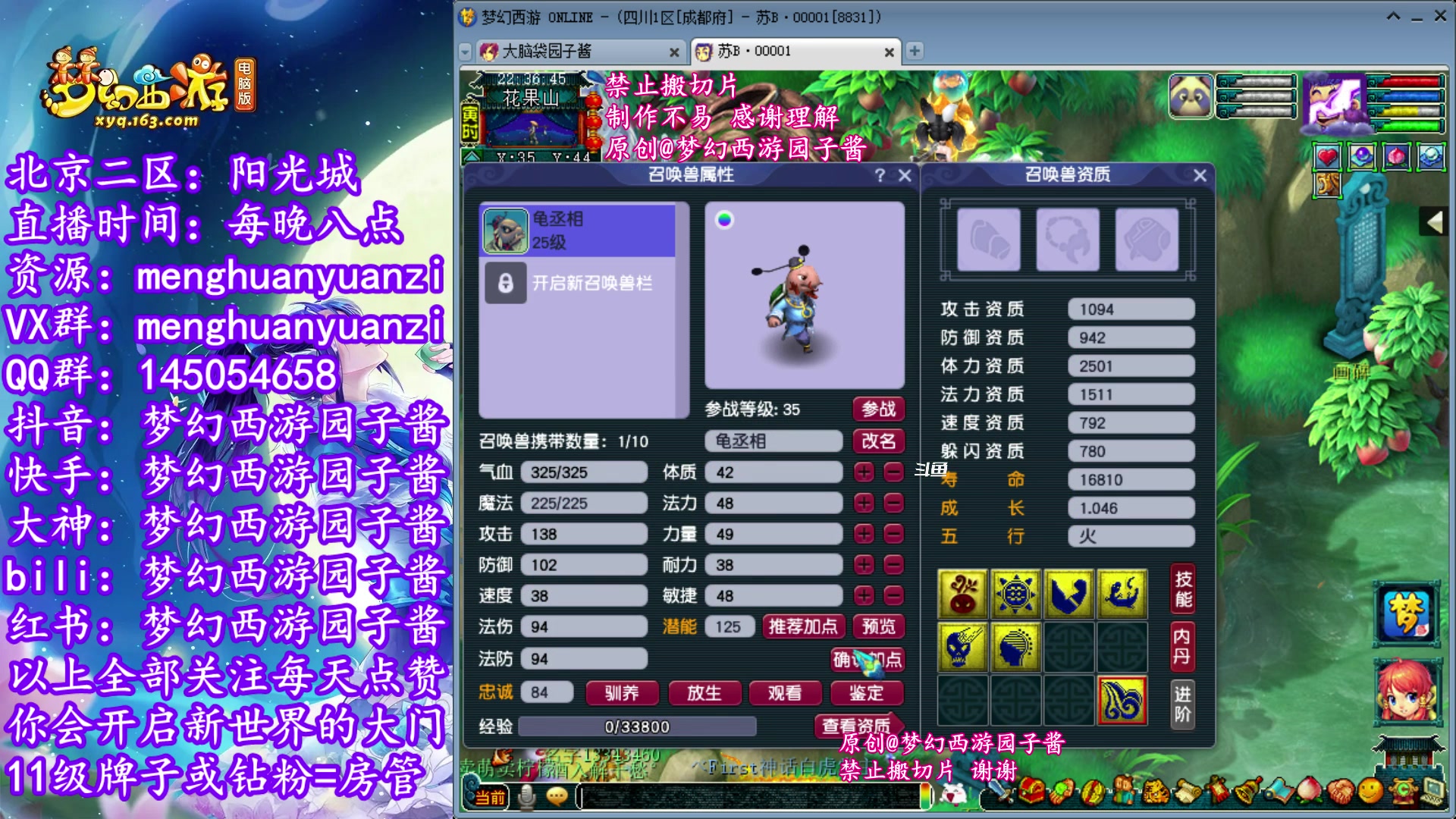This screenshot has height=819, width=1456.
Task: Click the 改名 rename button
Action: point(879,441)
